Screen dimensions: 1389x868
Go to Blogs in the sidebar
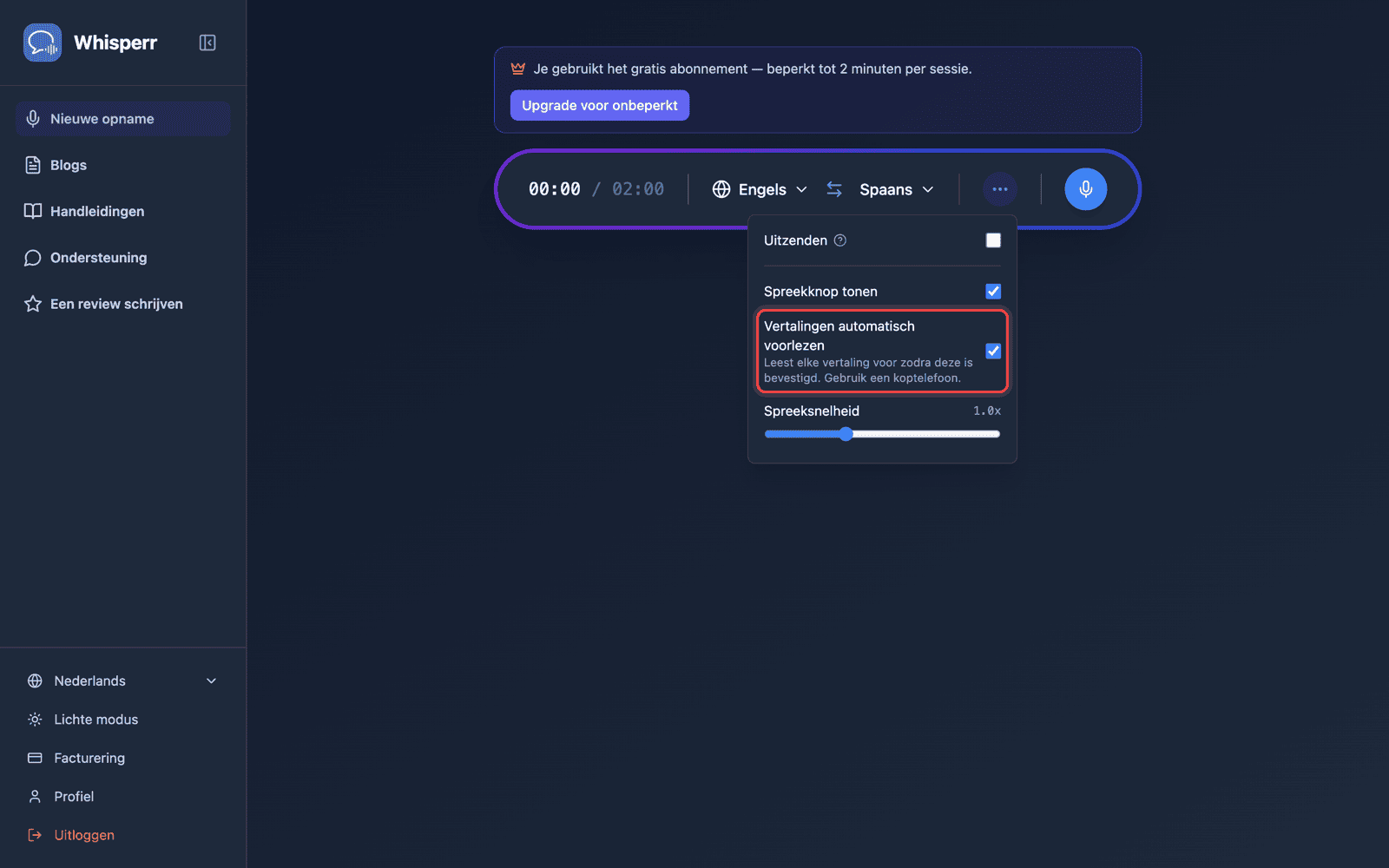122,165
